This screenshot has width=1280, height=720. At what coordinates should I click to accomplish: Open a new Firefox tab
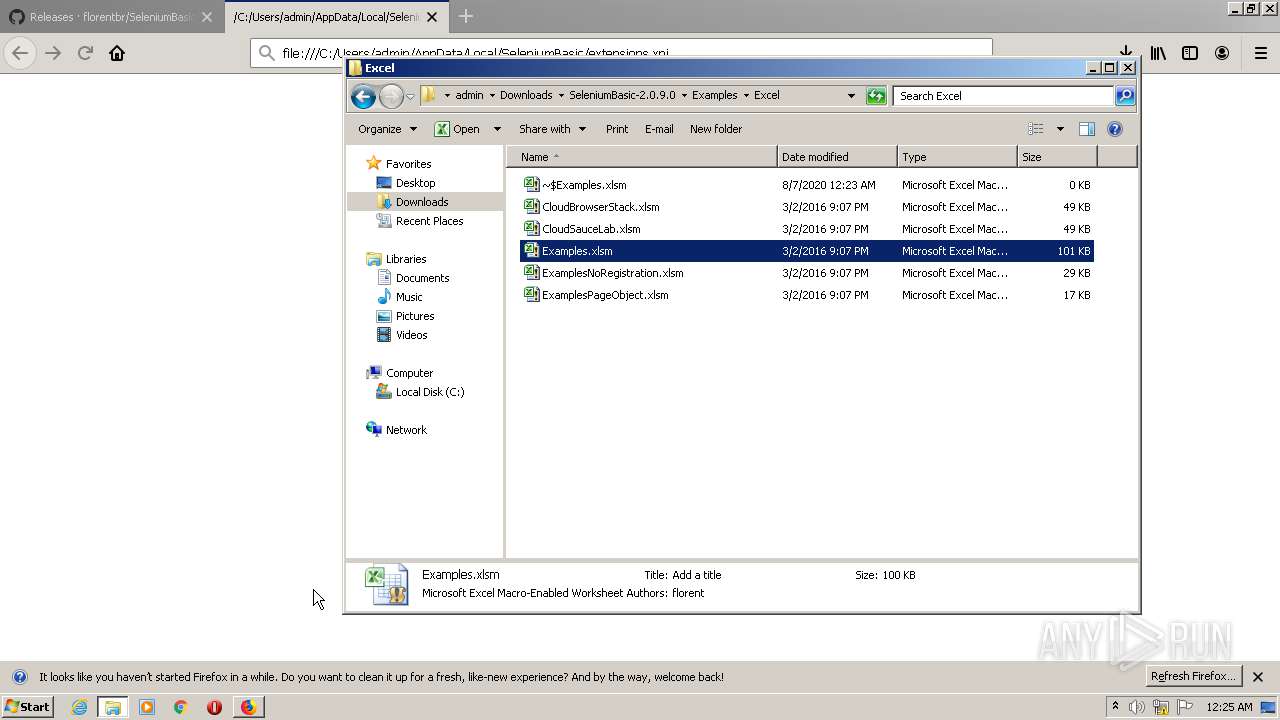pyautogui.click(x=466, y=16)
